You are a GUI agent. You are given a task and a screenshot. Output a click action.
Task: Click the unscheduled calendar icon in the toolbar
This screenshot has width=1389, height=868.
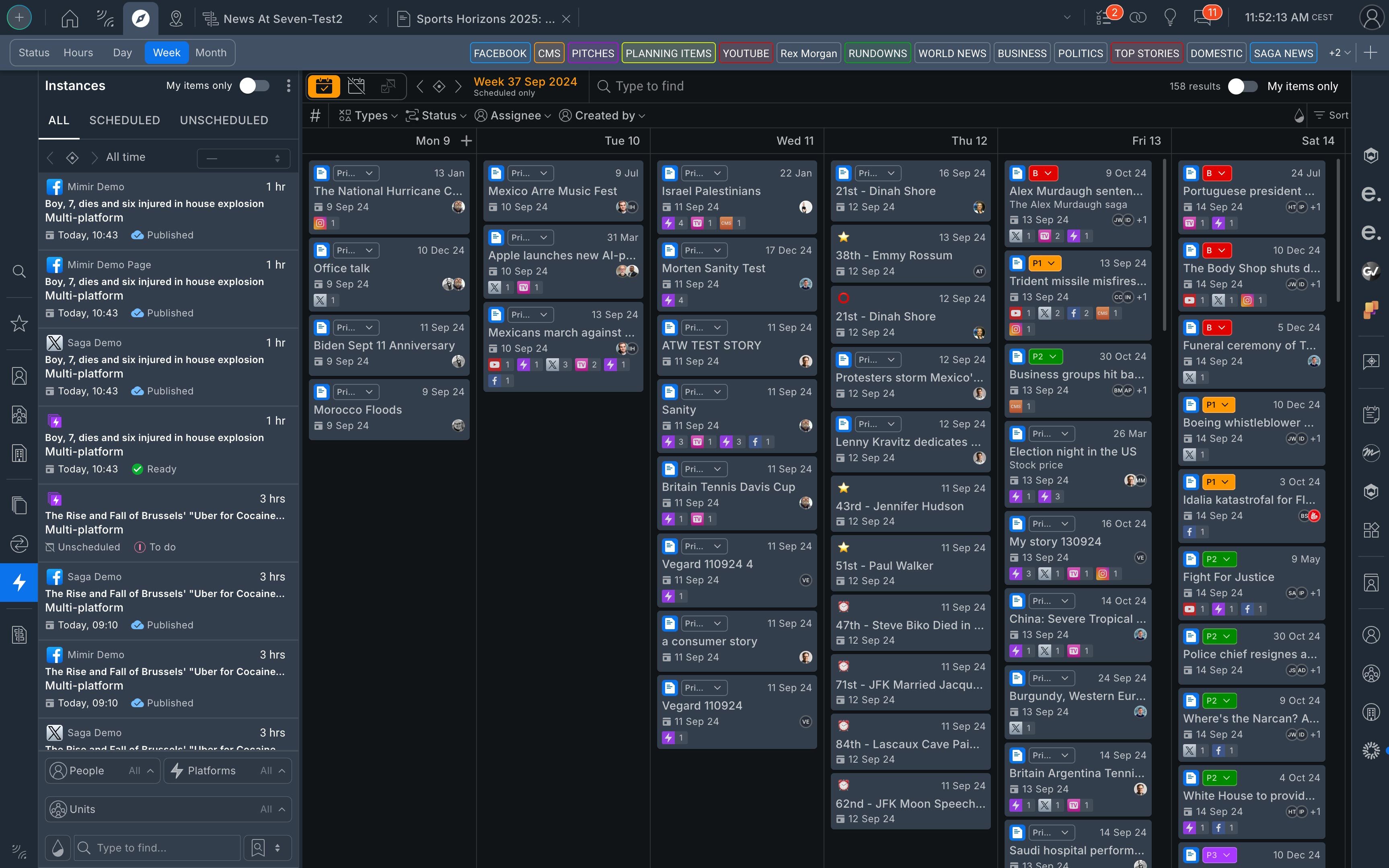pos(356,86)
